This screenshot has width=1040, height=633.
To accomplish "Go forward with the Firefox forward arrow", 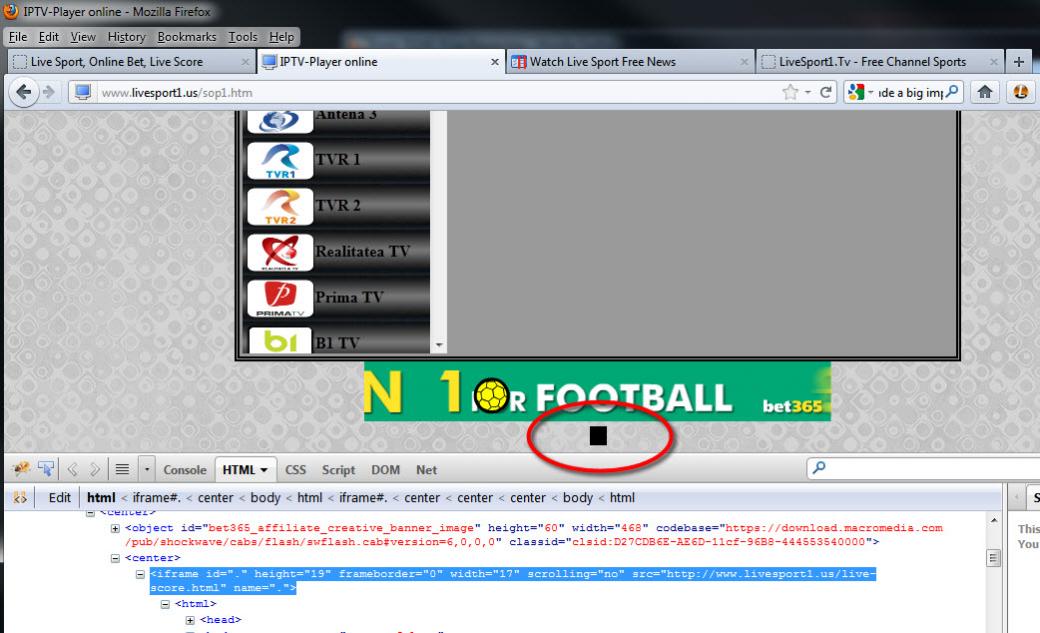I will [48, 92].
